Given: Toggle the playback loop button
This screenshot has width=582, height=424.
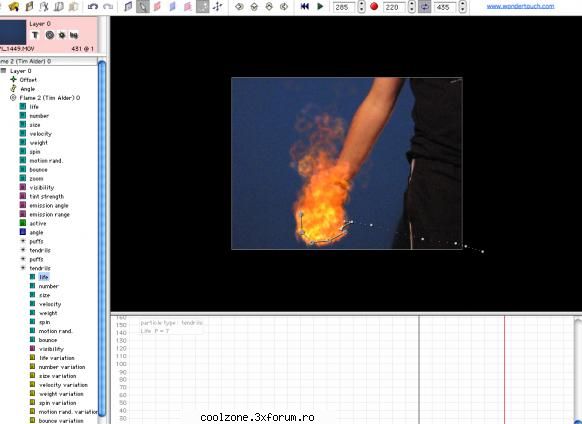Looking at the screenshot, I should click(x=425, y=7).
